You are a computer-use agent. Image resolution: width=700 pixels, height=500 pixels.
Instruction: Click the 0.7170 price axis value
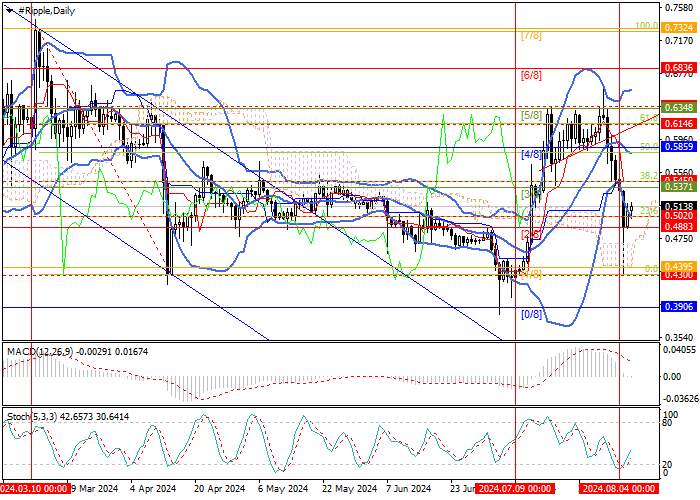[679, 41]
